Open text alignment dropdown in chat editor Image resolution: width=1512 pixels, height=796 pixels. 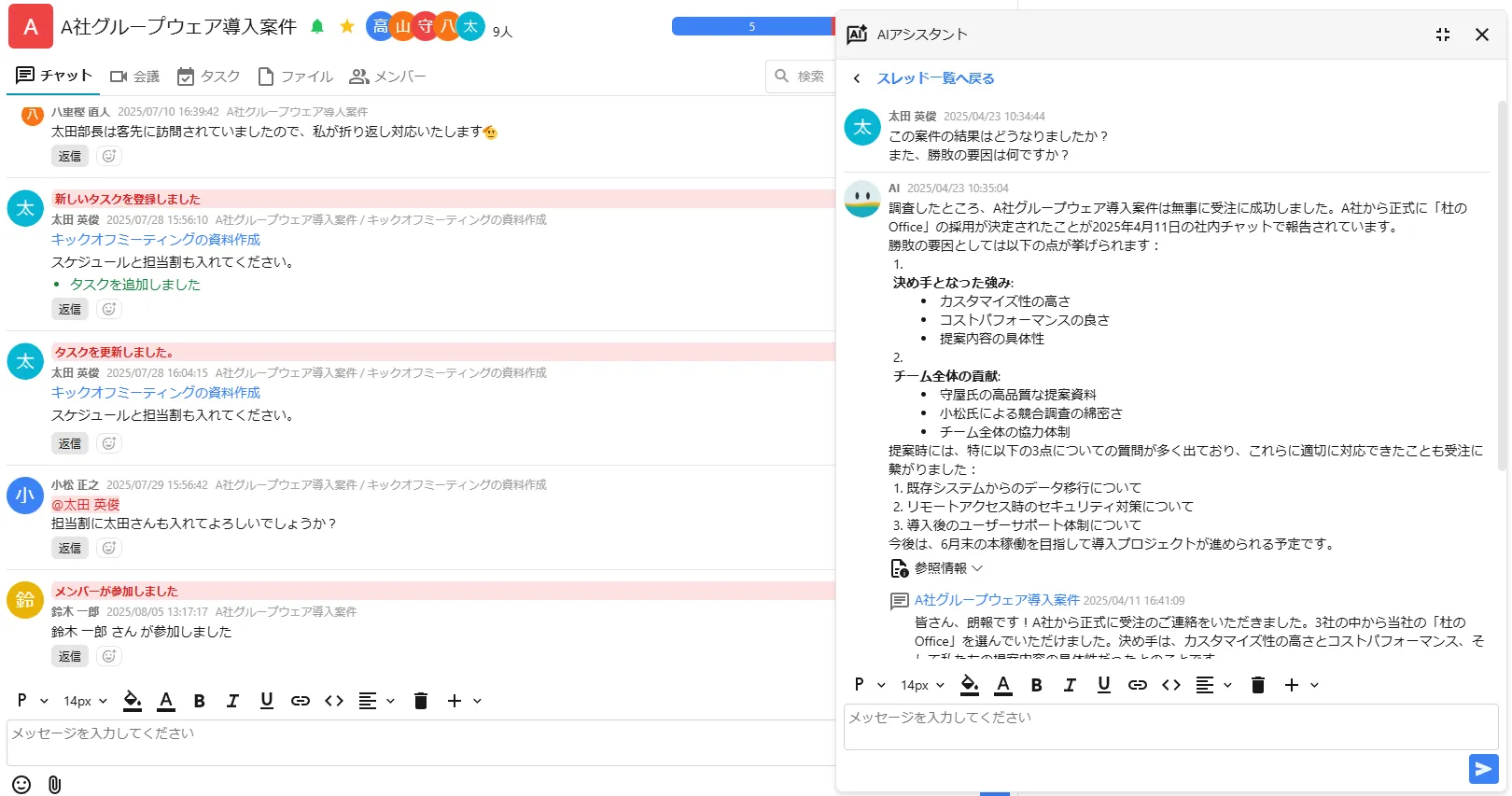tap(376, 701)
